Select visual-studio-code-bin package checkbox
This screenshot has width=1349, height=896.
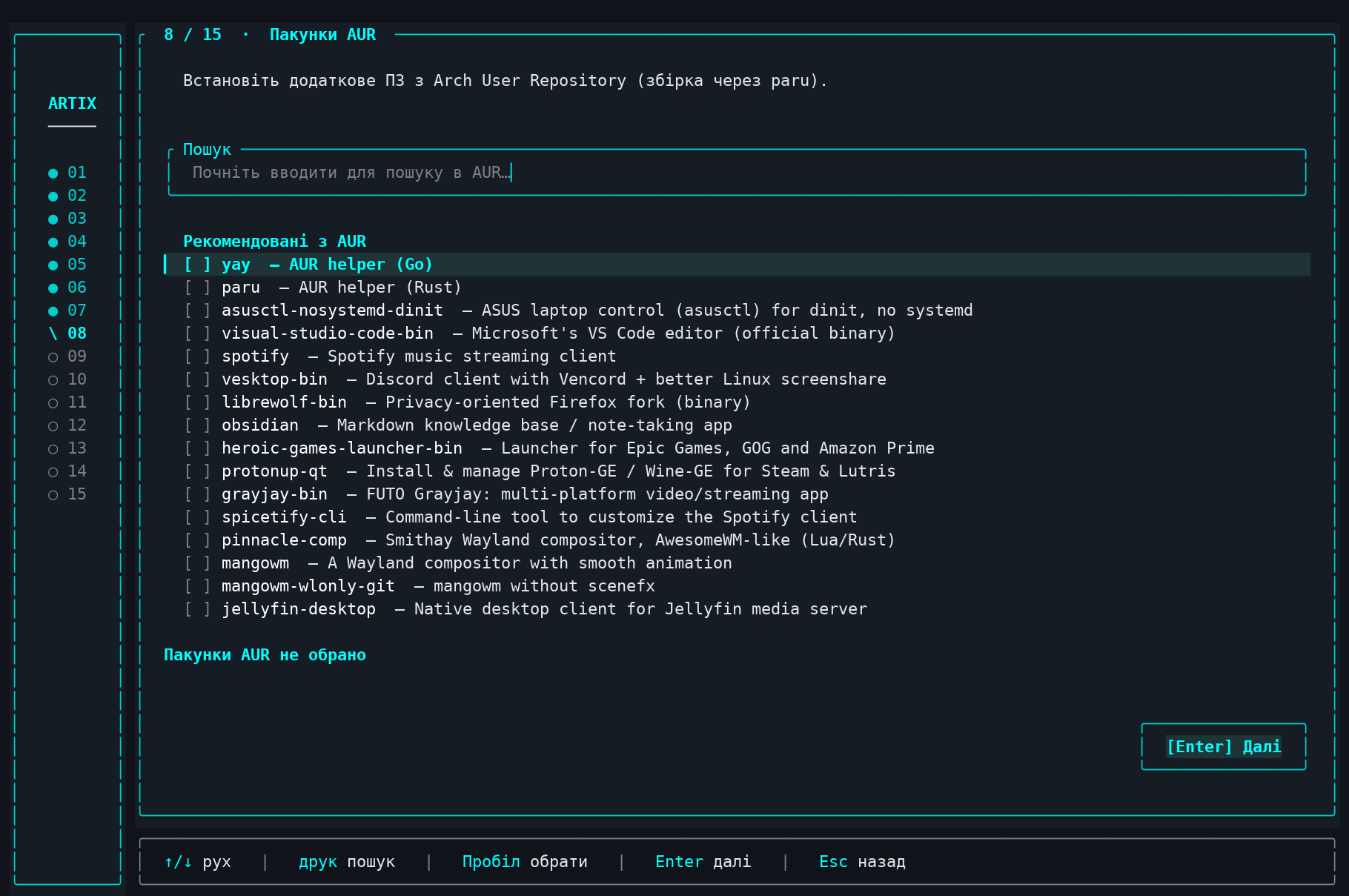point(197,333)
